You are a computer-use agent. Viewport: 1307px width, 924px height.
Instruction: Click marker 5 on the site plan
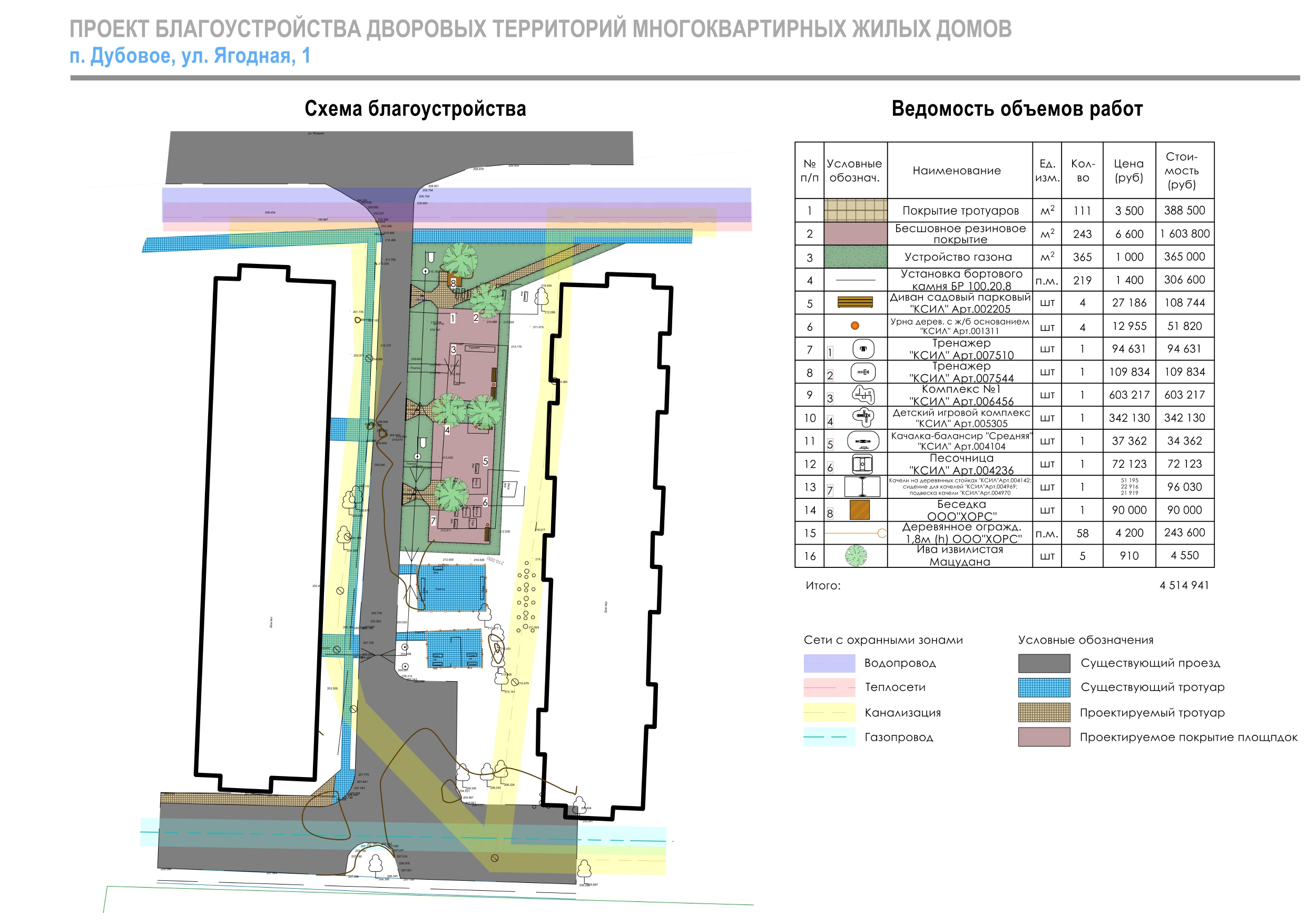(486, 461)
